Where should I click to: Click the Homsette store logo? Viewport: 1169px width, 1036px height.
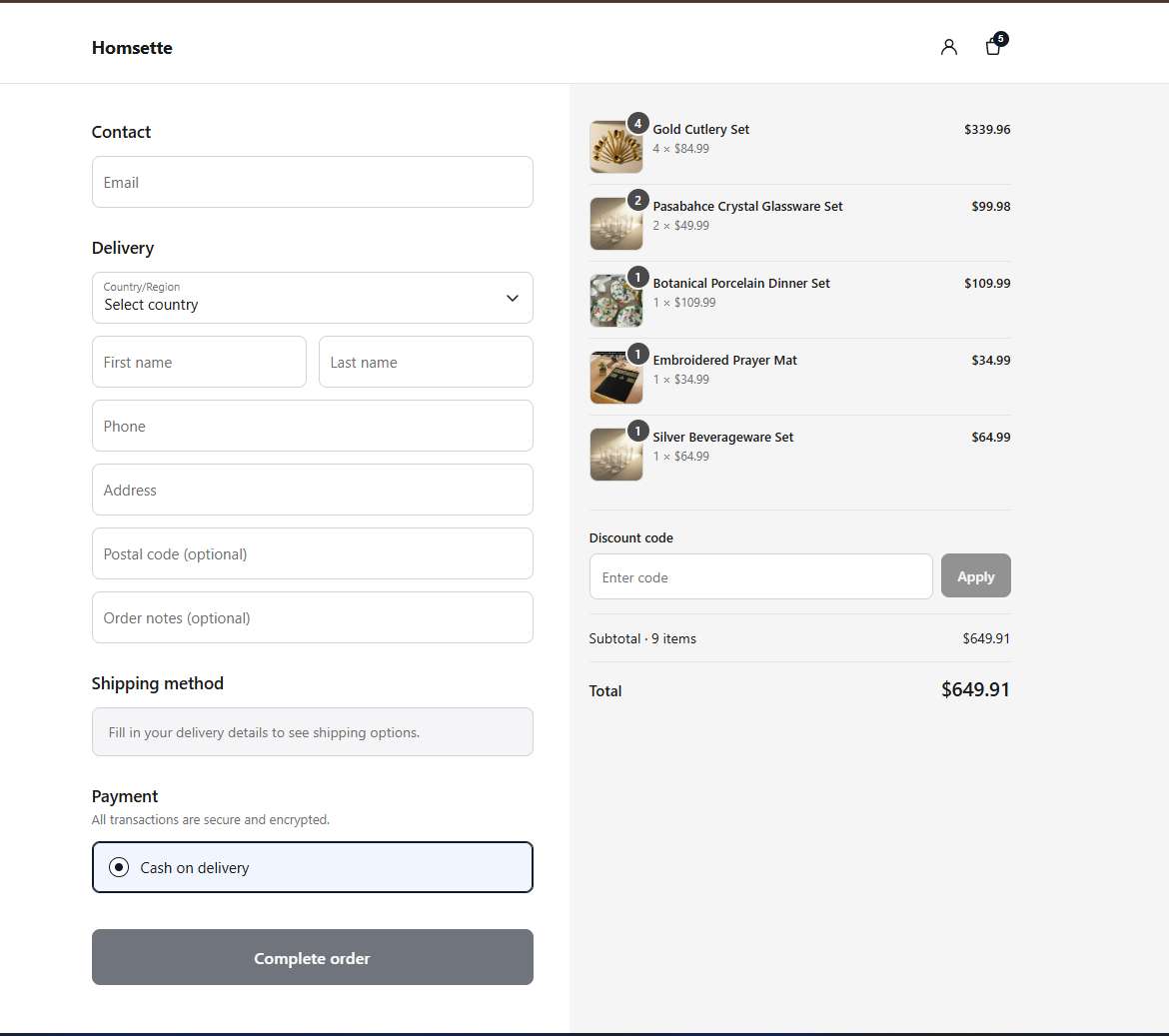132,48
